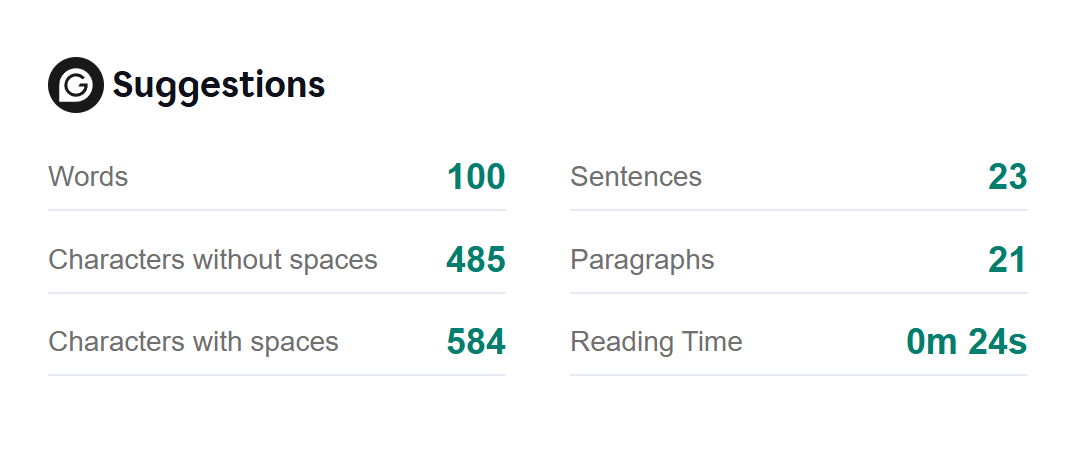Click the divider line beneath the Words row
This screenshot has width=1070, height=450.
[x=277, y=210]
